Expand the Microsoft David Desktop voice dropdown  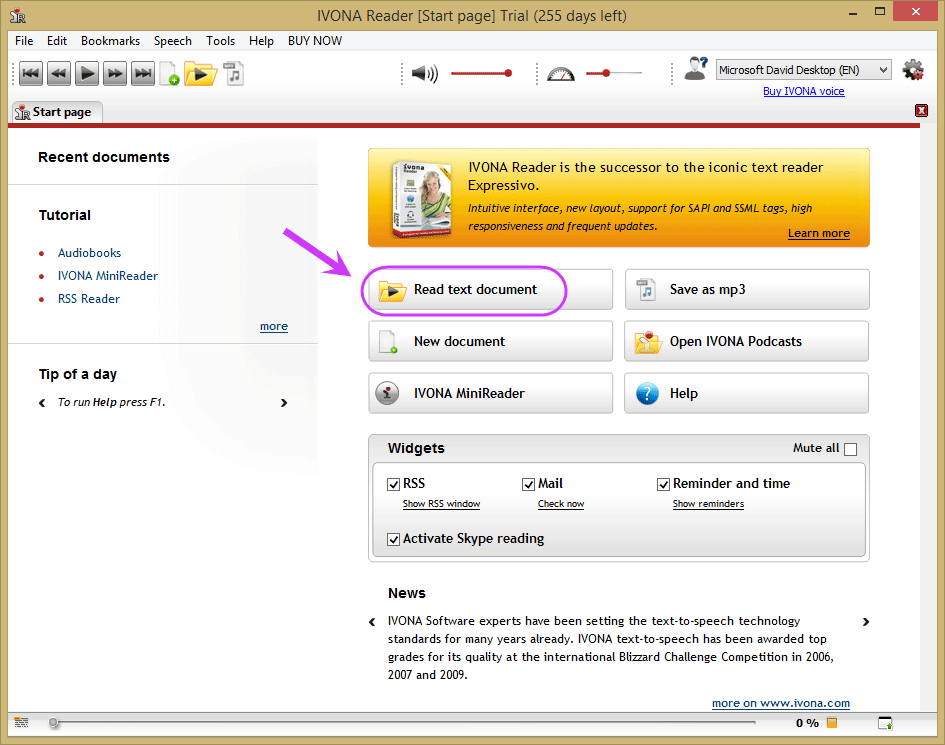tap(803, 70)
